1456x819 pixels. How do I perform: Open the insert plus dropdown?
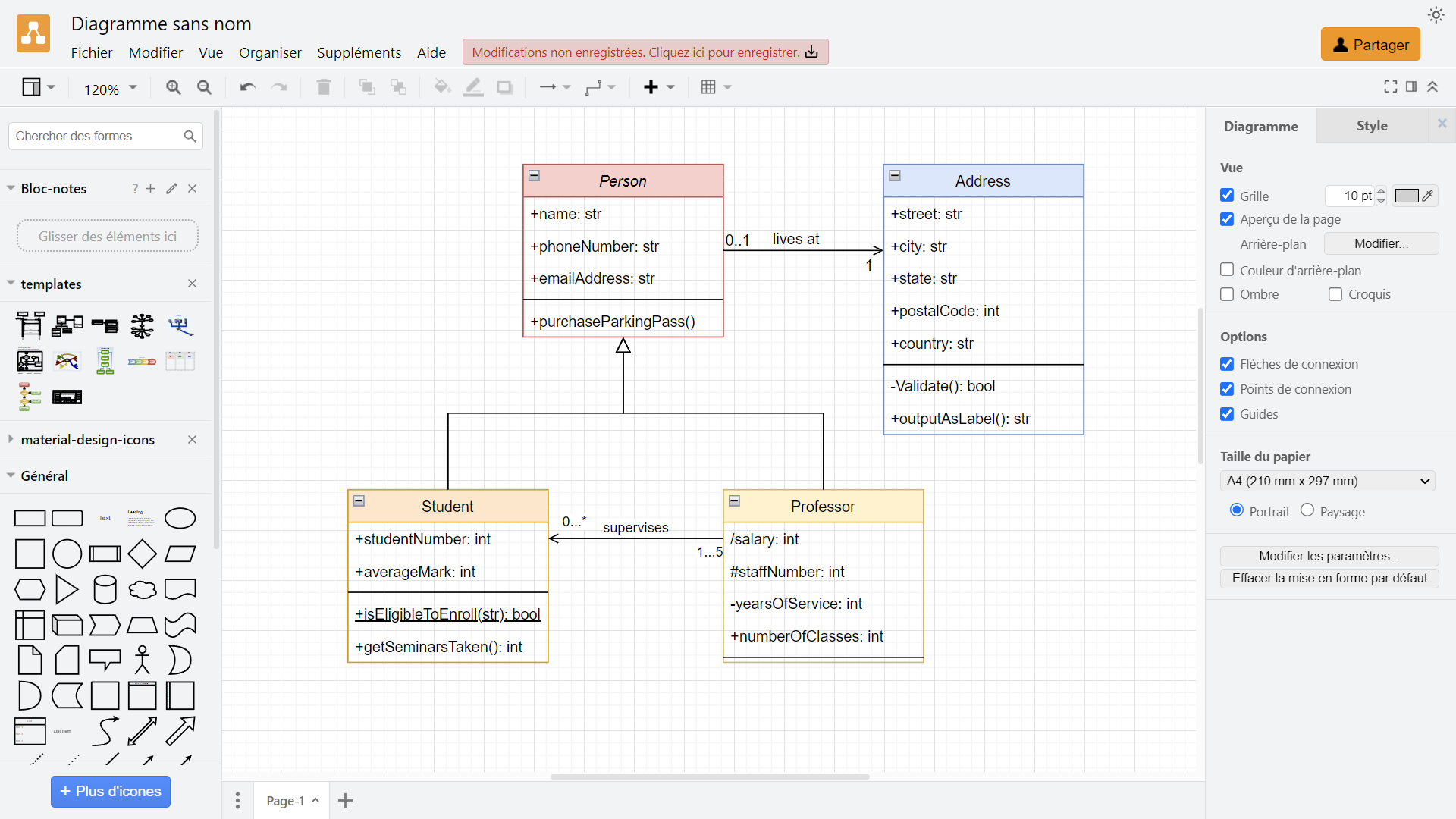(658, 87)
